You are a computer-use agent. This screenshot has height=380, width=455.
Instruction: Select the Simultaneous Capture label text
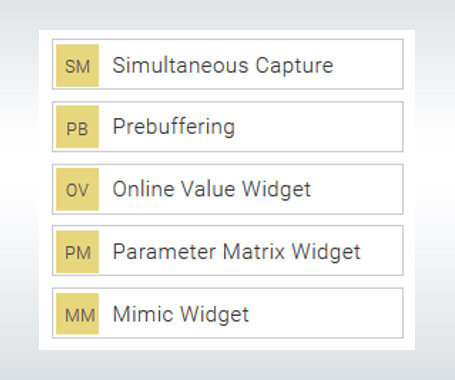point(223,65)
